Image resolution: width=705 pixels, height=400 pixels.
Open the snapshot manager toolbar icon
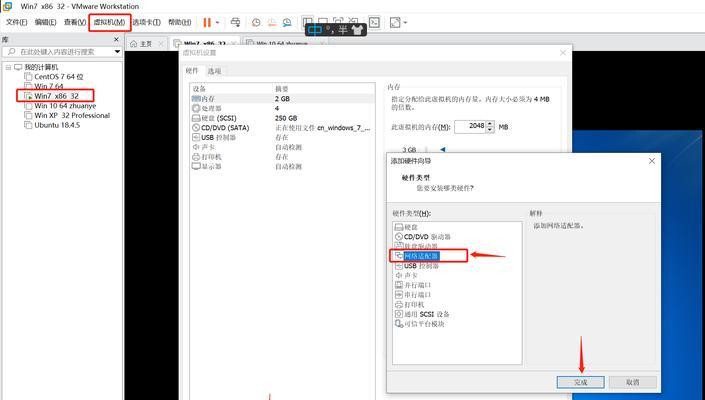[x=287, y=22]
